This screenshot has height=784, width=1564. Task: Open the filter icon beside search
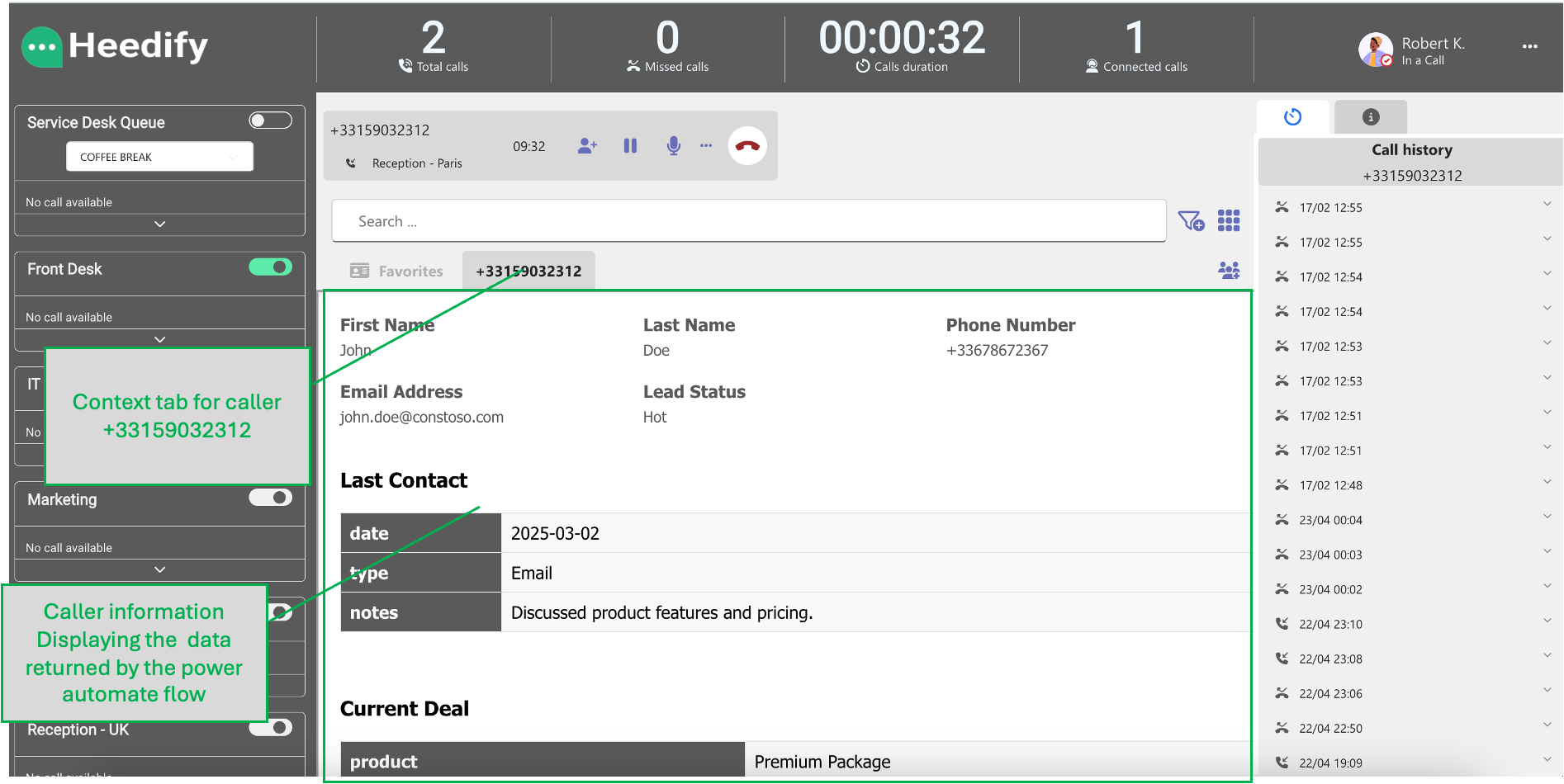[x=1191, y=221]
